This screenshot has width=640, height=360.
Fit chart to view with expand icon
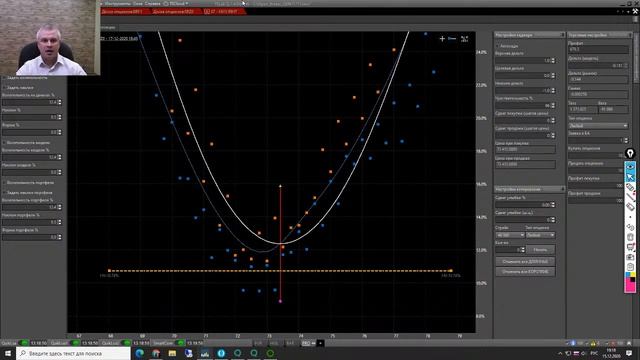click(464, 39)
